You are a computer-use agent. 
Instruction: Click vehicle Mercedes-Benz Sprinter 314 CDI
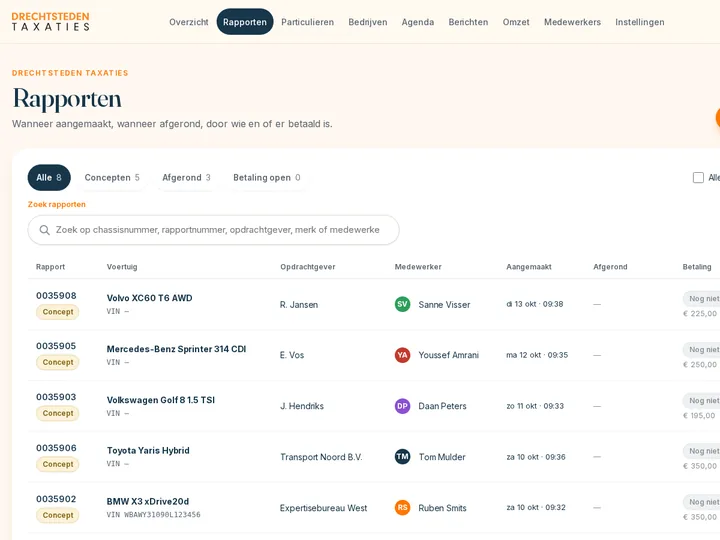pyautogui.click(x=176, y=349)
